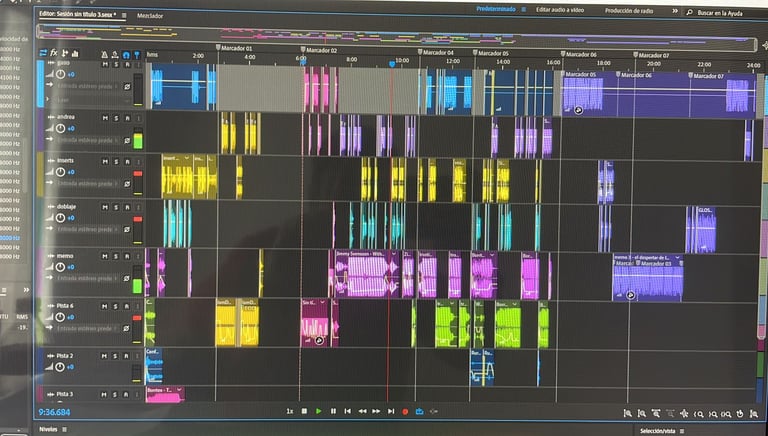Move playhead to next marker
768x436 pixels.
click(391, 411)
